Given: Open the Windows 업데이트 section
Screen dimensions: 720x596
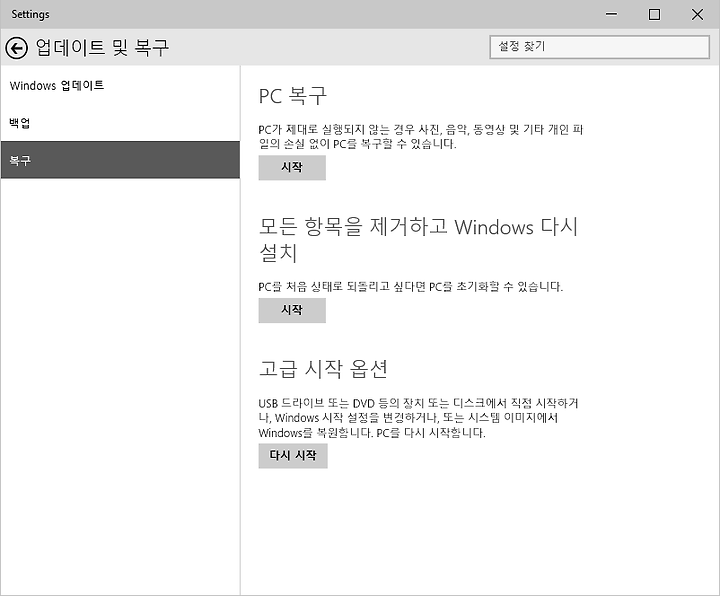Looking at the screenshot, I should click(x=120, y=85).
